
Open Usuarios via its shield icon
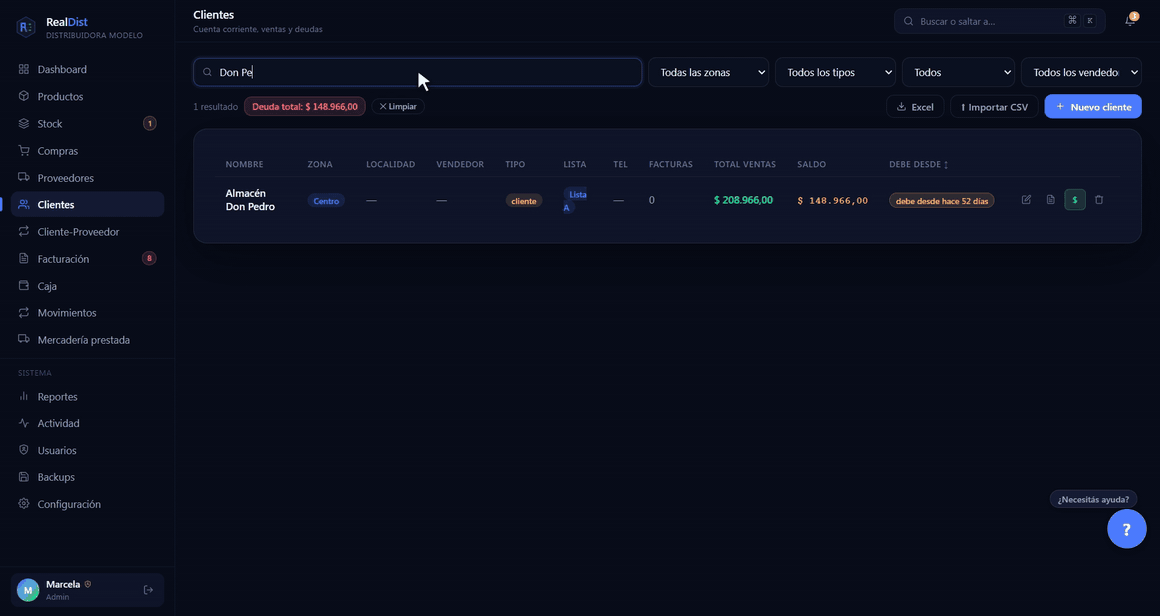tap(24, 450)
